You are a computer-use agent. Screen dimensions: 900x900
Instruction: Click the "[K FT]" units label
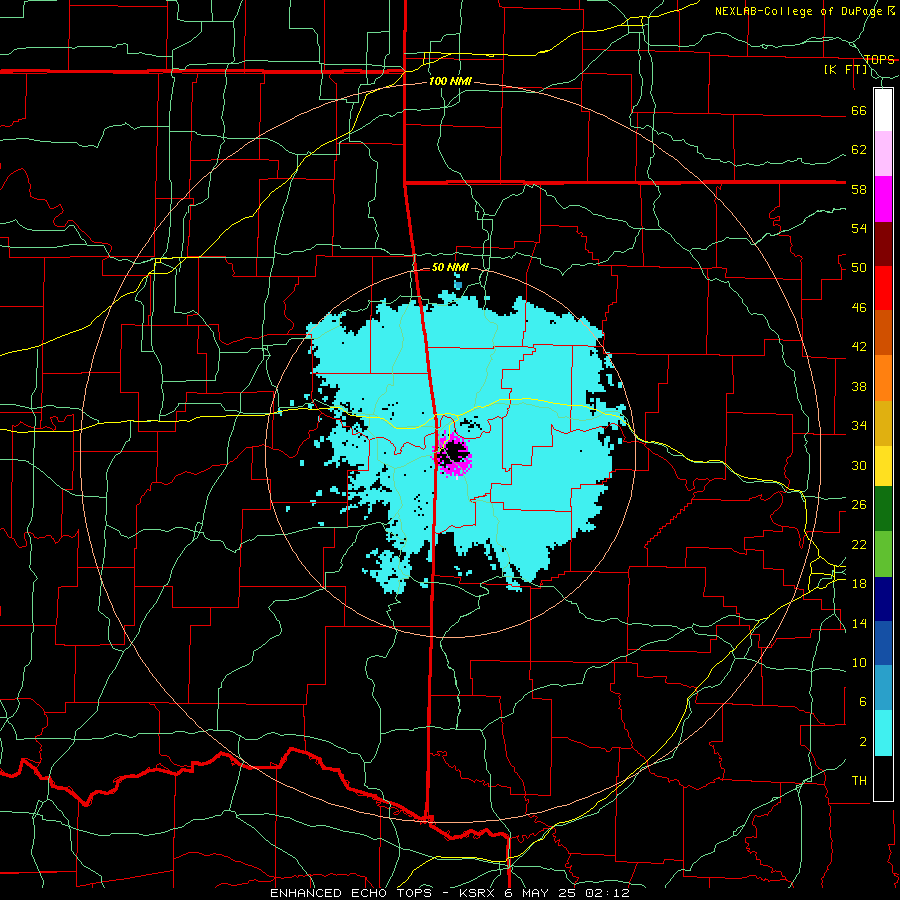[845, 70]
